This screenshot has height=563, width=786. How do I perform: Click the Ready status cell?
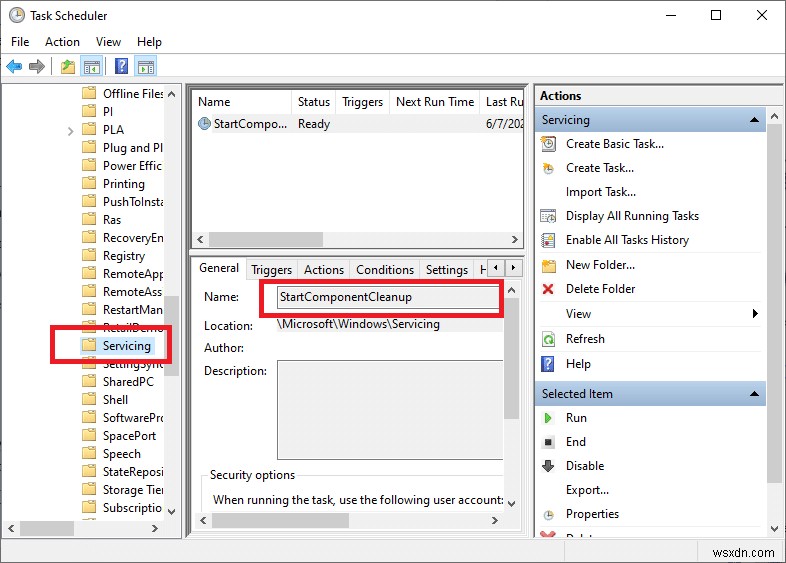click(314, 124)
